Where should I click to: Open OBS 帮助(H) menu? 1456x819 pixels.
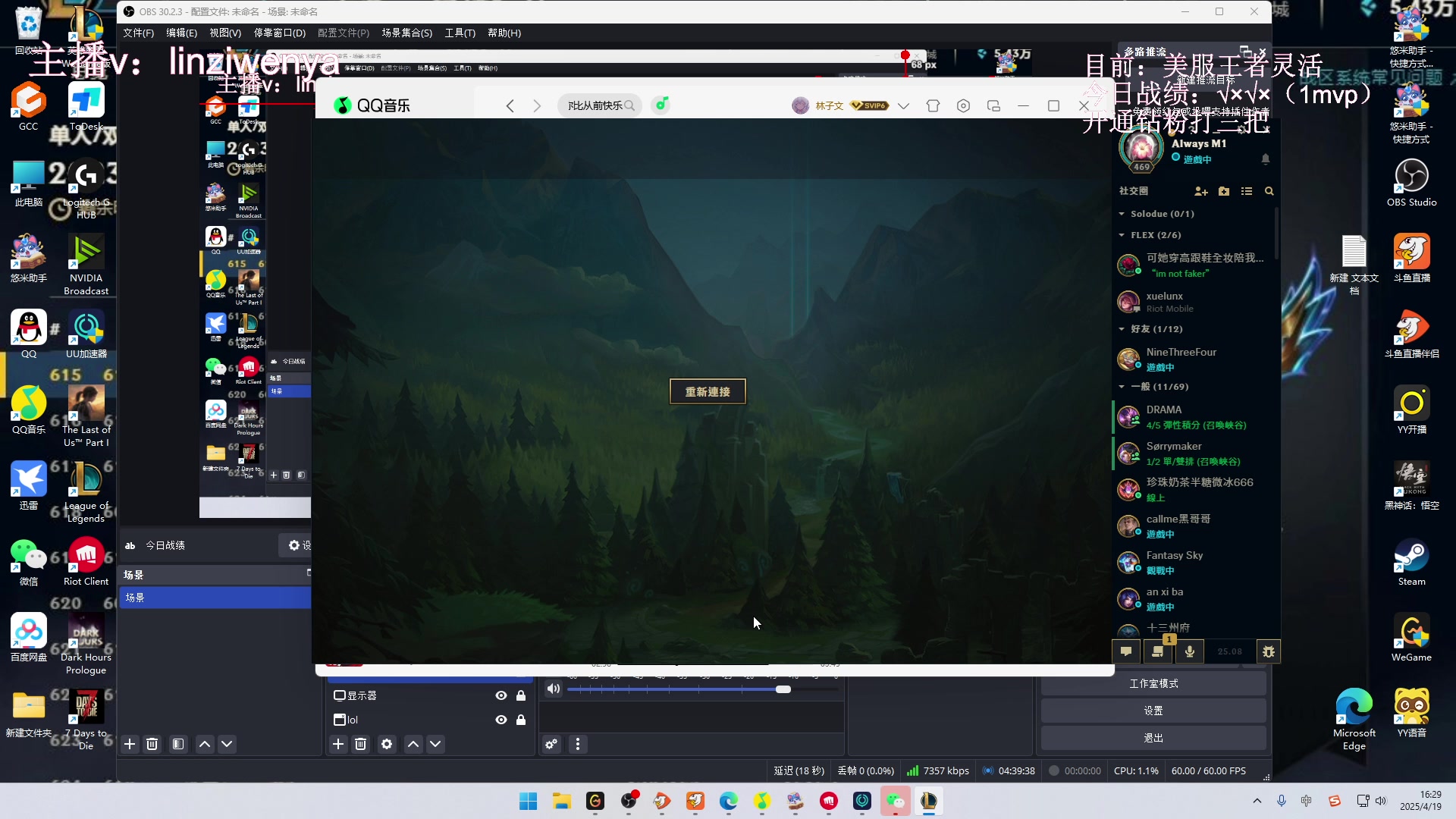point(504,33)
